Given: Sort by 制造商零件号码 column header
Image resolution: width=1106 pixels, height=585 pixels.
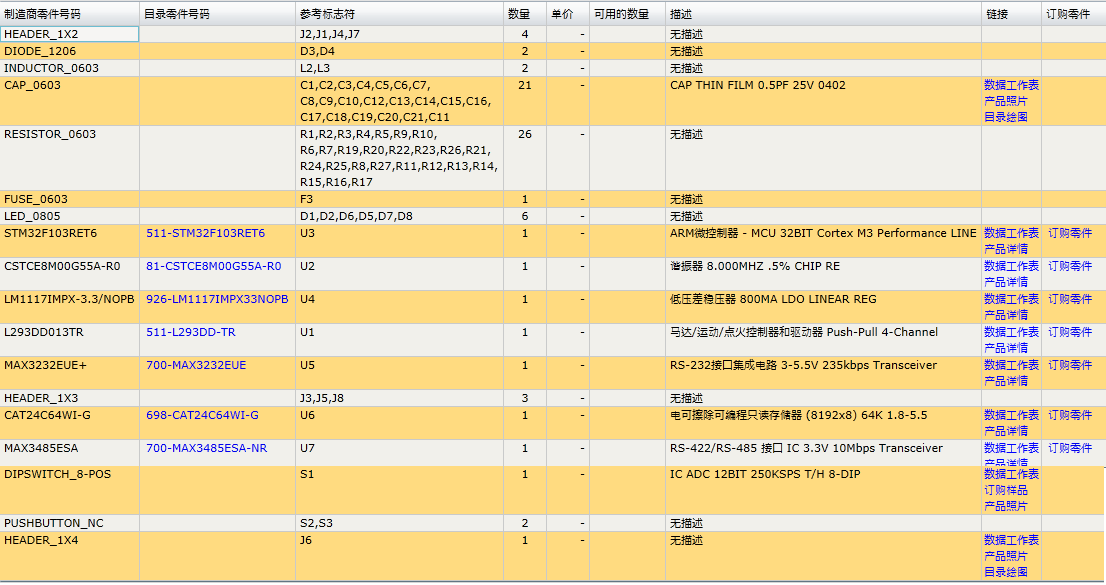Looking at the screenshot, I should 70,14.
